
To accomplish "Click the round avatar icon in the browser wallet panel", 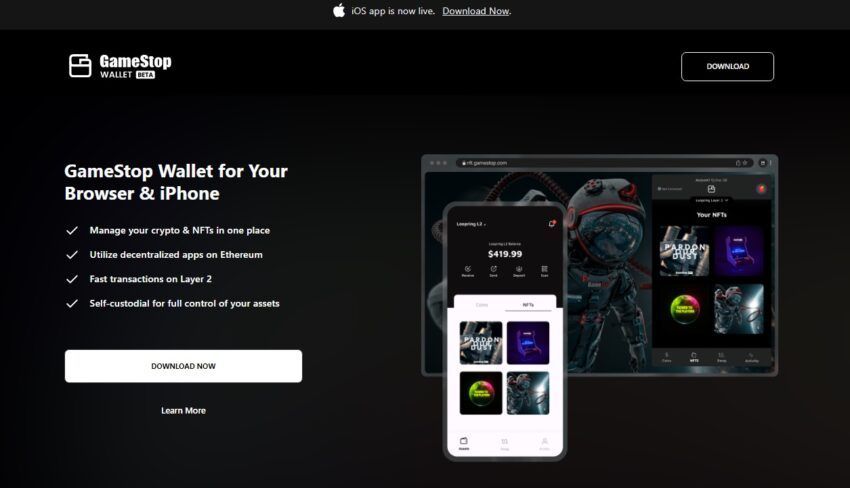I will (762, 189).
